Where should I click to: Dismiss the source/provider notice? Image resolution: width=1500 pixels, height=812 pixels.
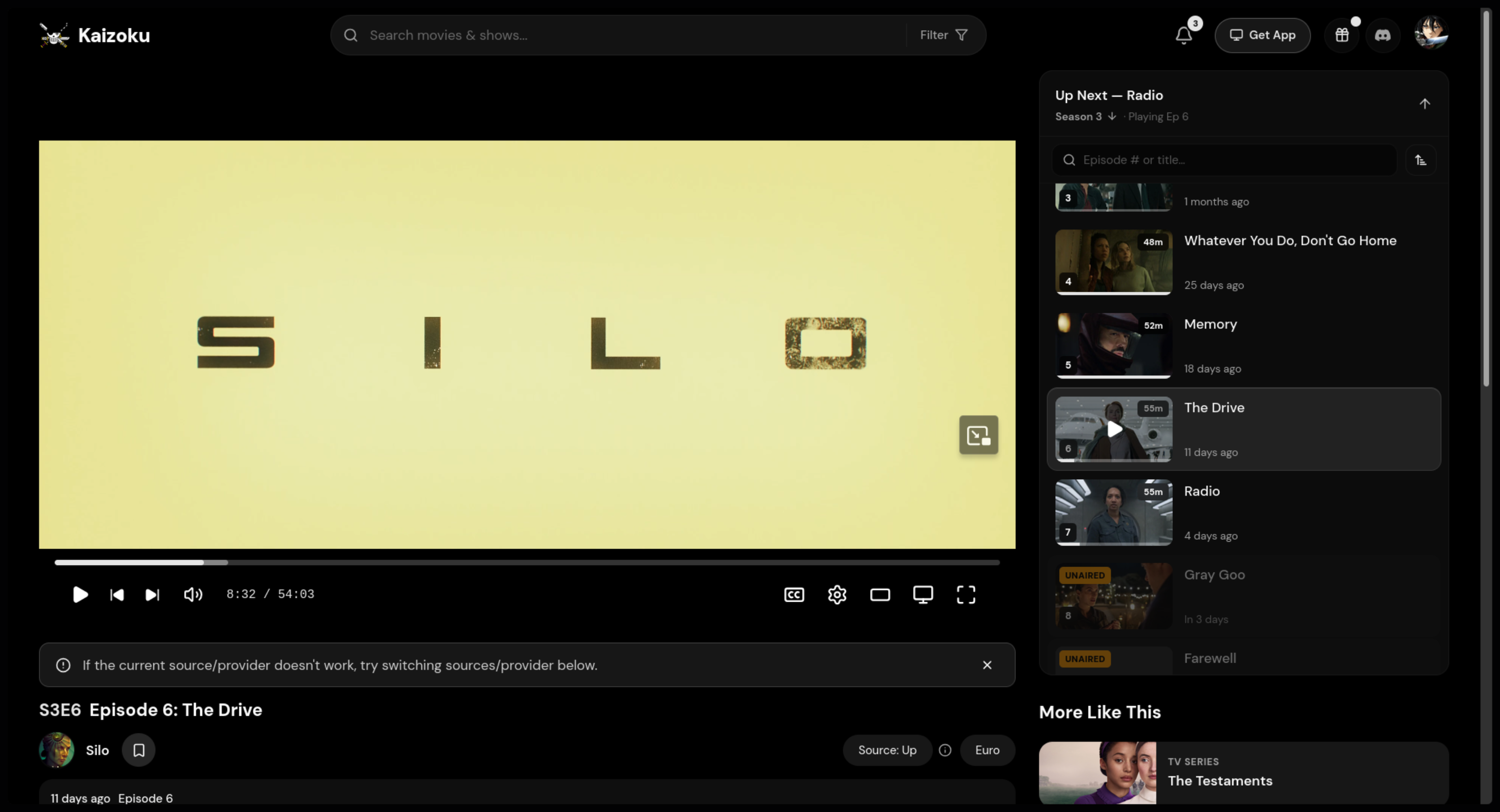pyautogui.click(x=987, y=665)
